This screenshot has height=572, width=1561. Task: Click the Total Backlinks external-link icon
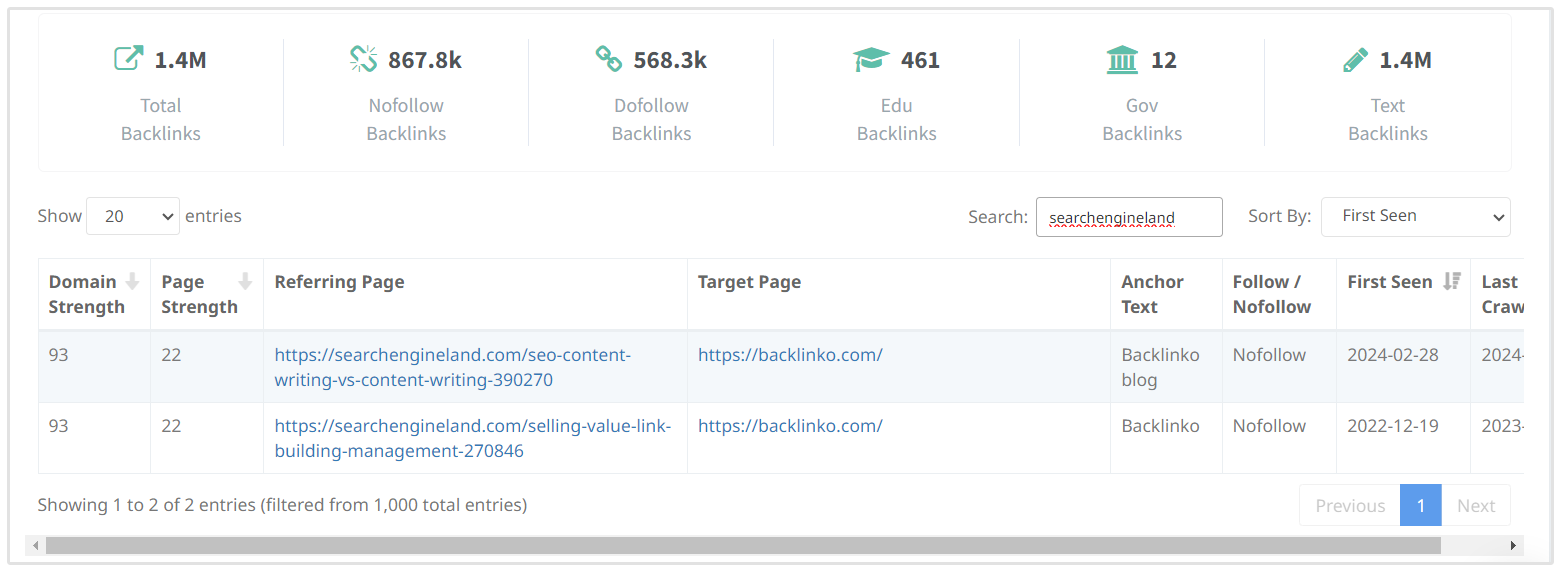point(128,59)
